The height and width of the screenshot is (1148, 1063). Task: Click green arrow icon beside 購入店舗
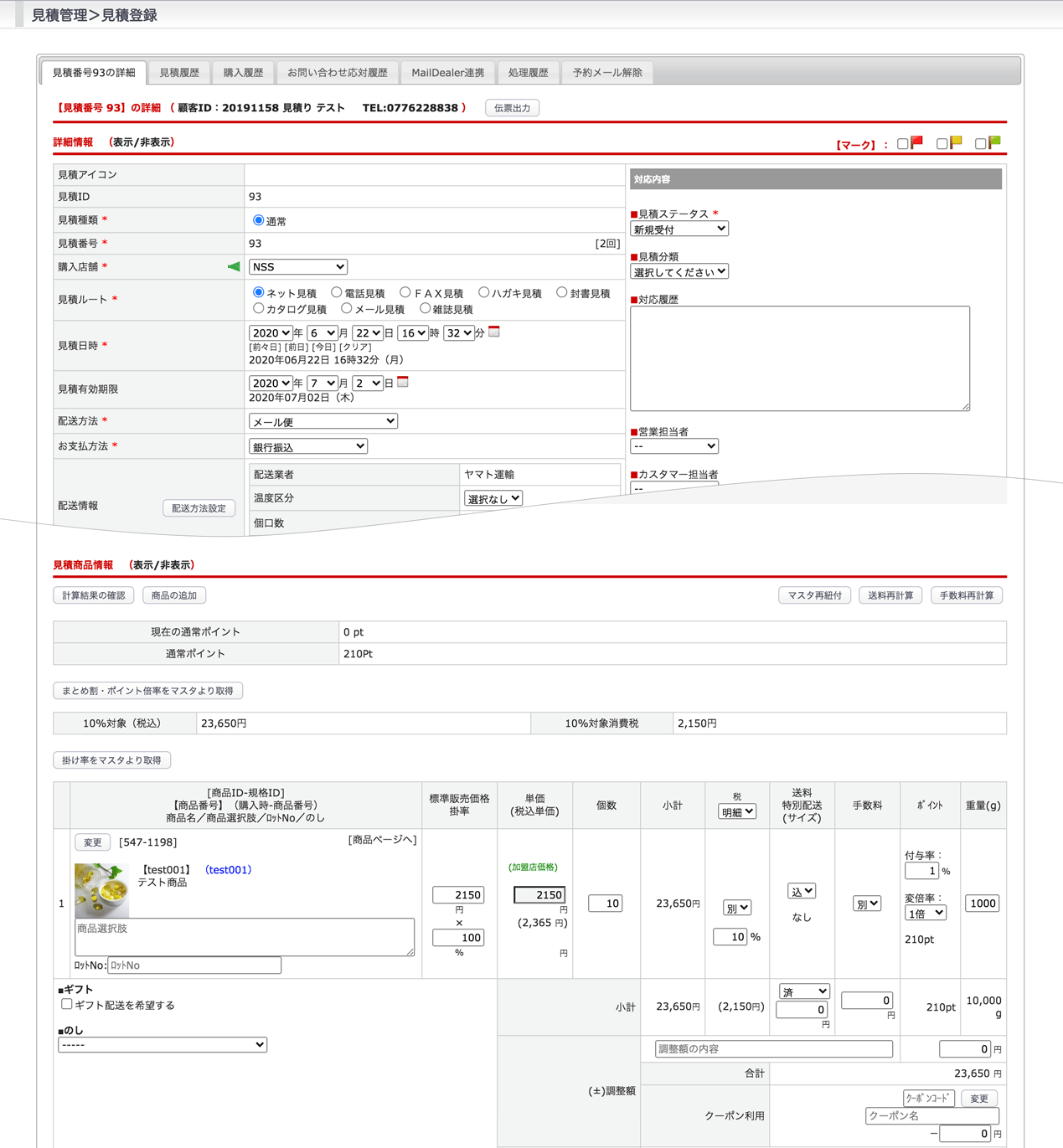[x=234, y=266]
